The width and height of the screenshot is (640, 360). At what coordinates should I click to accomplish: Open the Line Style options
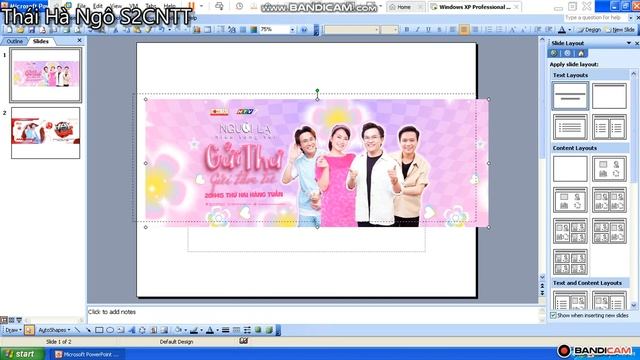click(226, 330)
